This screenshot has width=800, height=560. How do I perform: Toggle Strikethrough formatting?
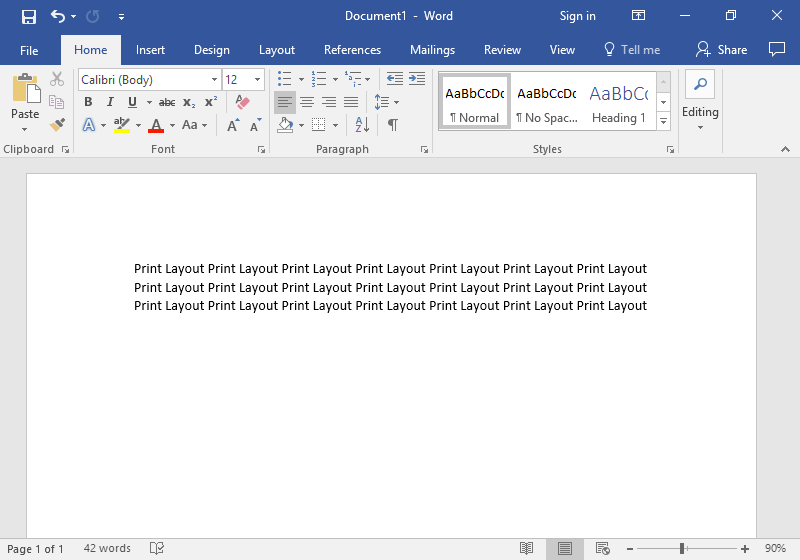(x=167, y=102)
